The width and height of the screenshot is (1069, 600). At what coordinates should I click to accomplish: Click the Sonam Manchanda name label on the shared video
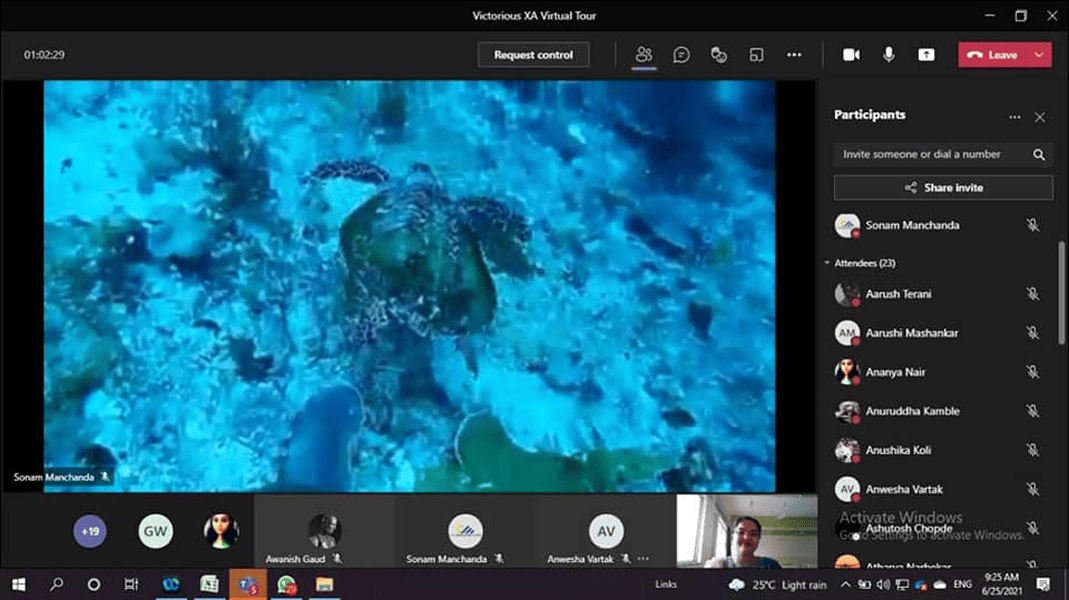coord(61,477)
